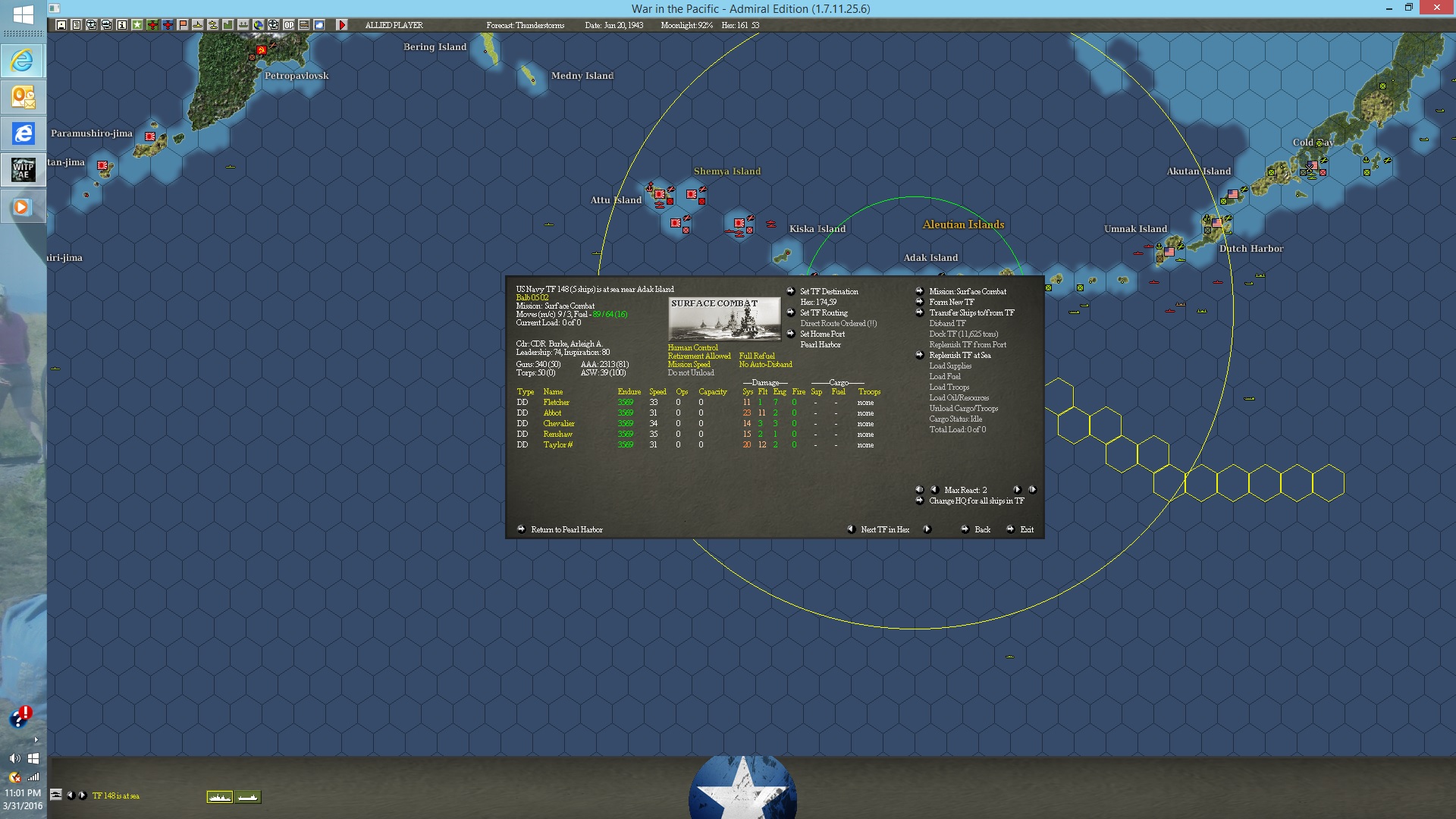Open the lined document report icon in toolbar

(77, 25)
